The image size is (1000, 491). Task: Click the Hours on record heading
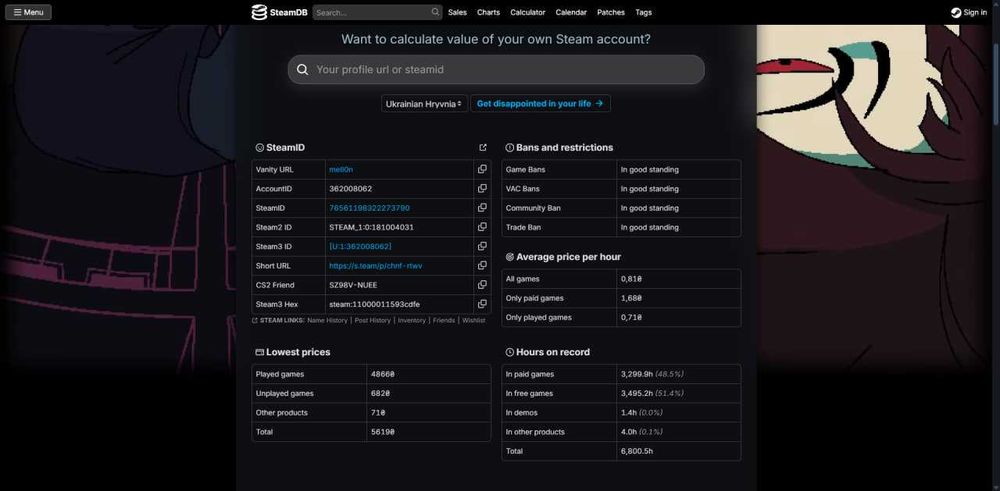tap(553, 352)
